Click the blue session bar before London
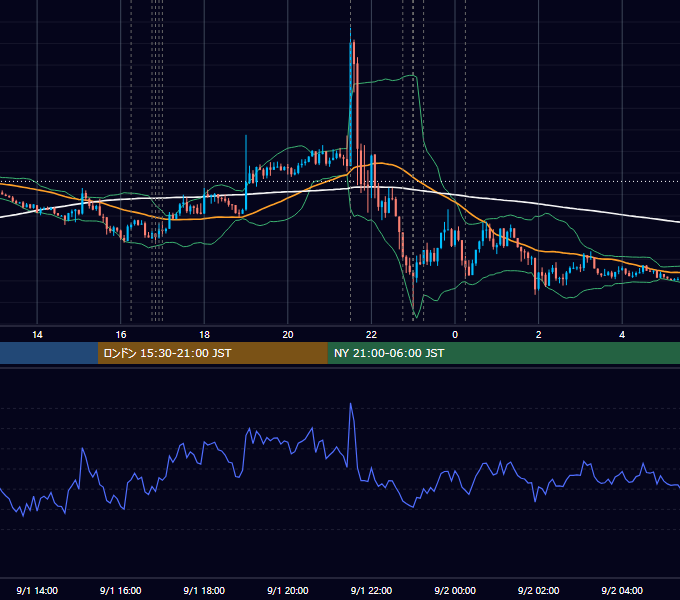This screenshot has width=680, height=600. [49, 353]
